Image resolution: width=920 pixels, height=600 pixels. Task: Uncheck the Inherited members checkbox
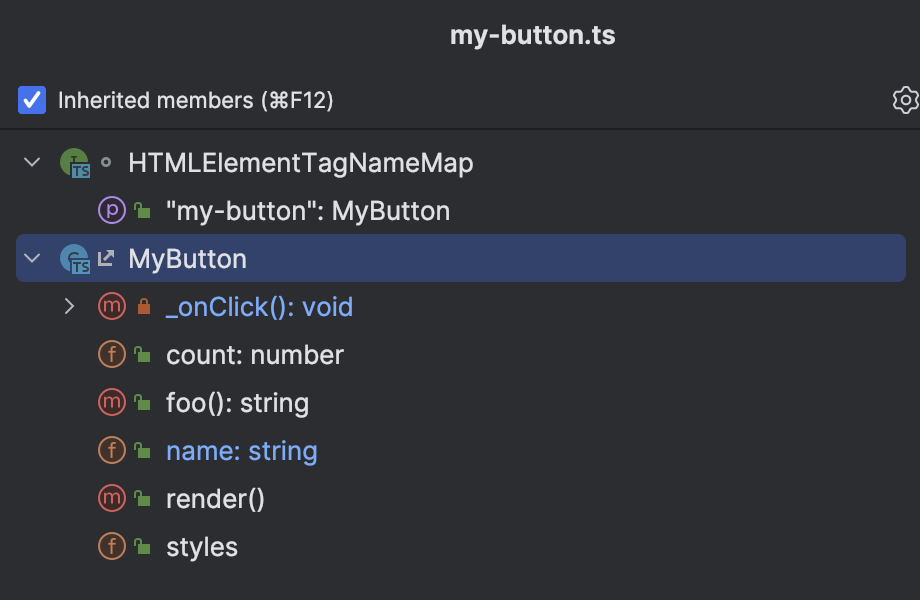click(32, 100)
